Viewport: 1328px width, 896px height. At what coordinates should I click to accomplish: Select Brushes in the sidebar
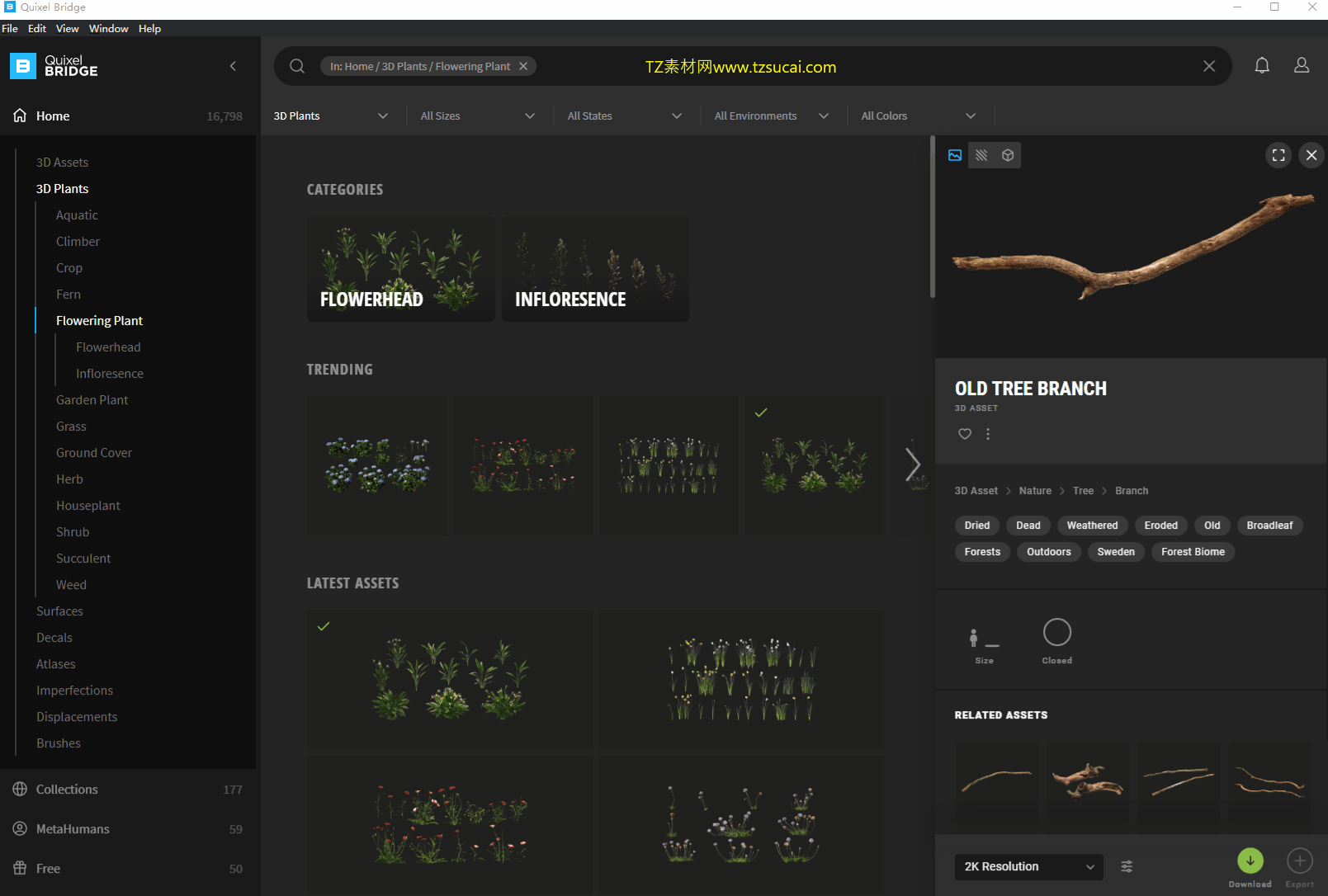click(x=59, y=743)
